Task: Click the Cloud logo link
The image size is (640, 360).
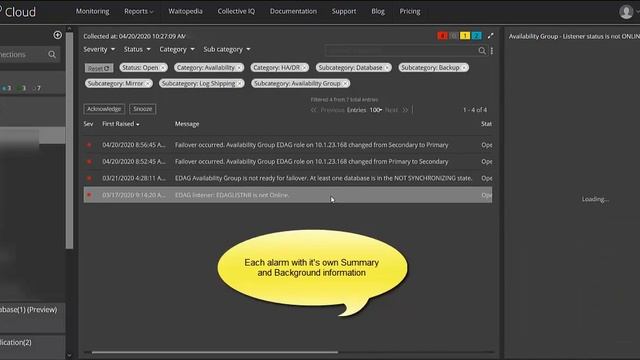Action: coord(20,12)
